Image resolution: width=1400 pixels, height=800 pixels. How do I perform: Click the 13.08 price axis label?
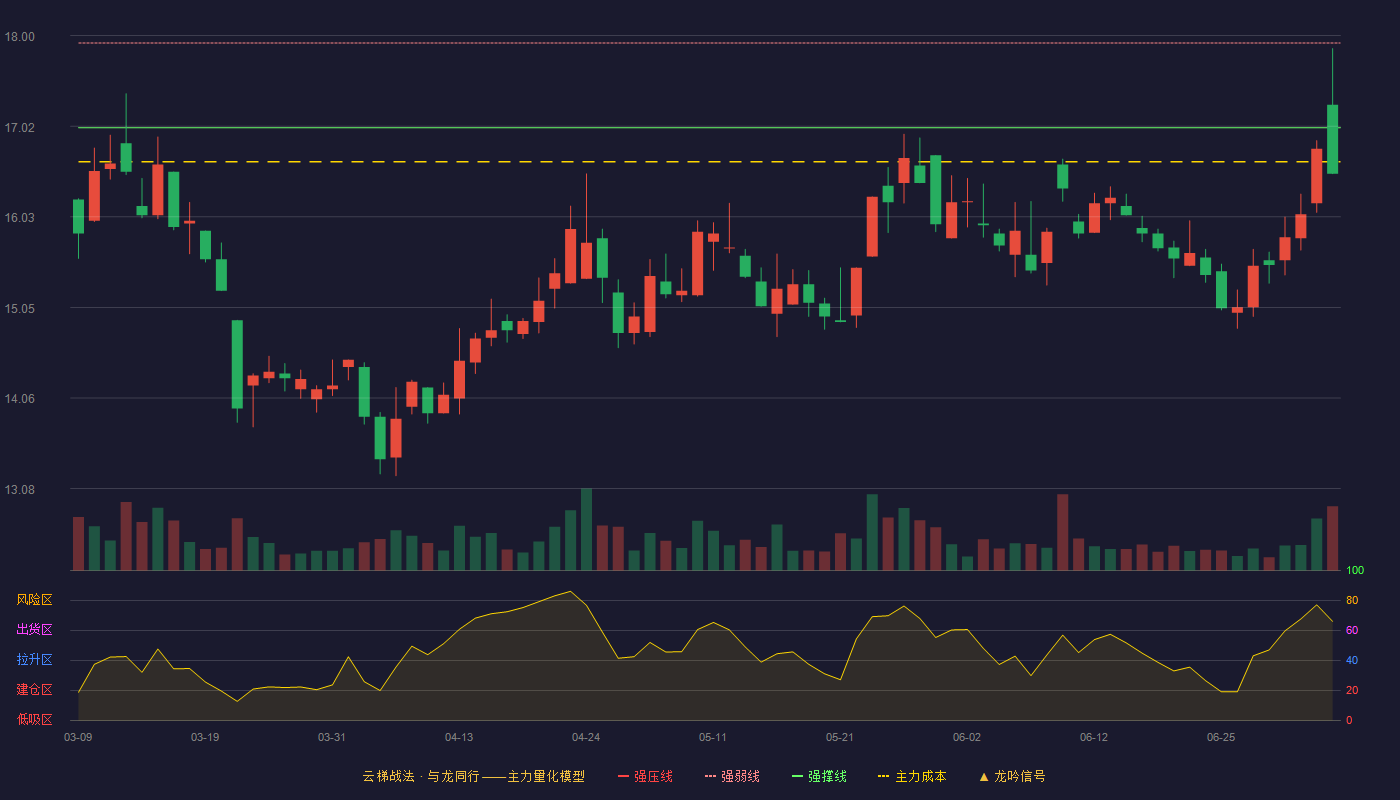[x=19, y=490]
